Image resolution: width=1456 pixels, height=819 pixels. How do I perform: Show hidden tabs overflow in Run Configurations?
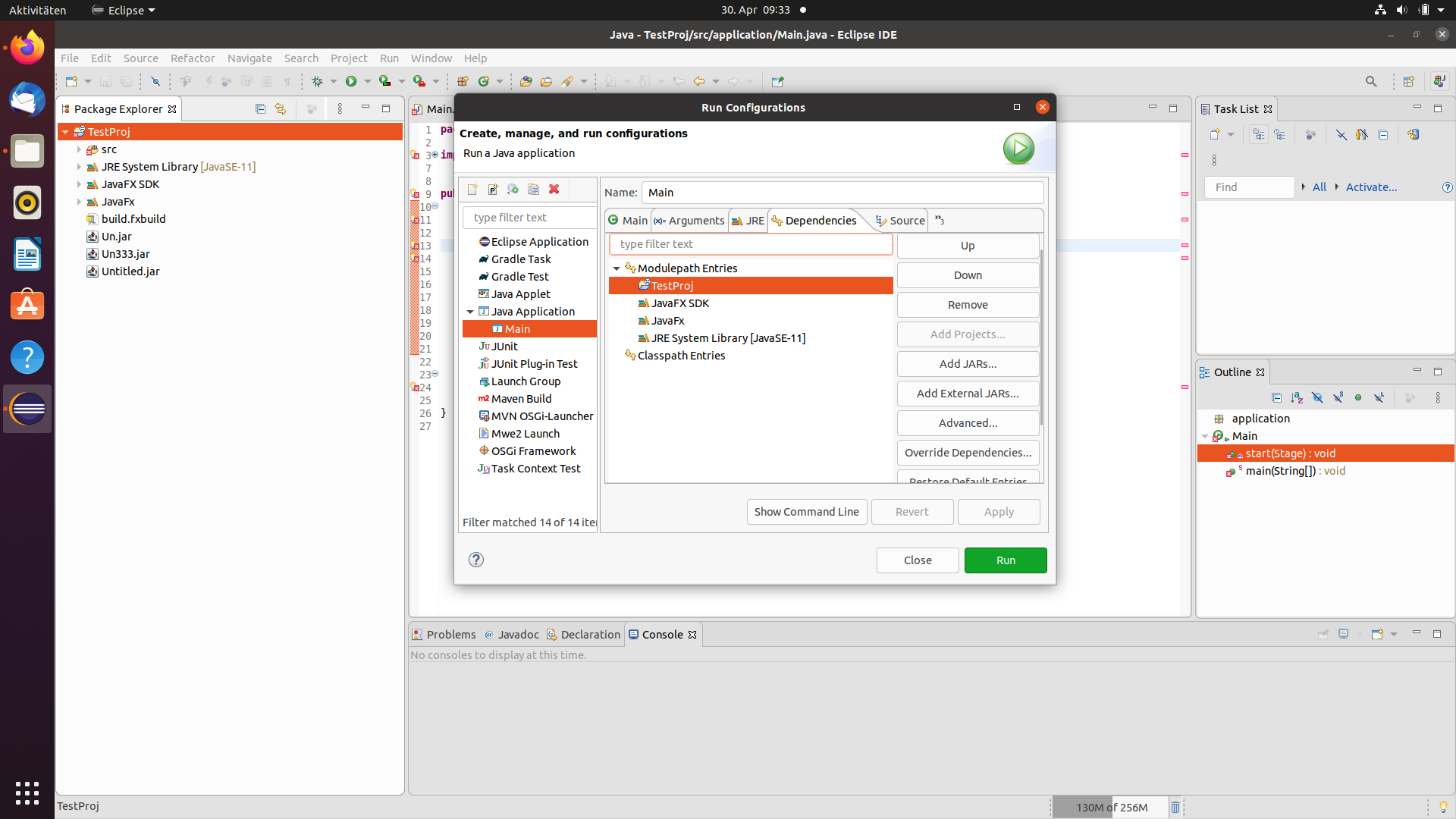pyautogui.click(x=940, y=220)
